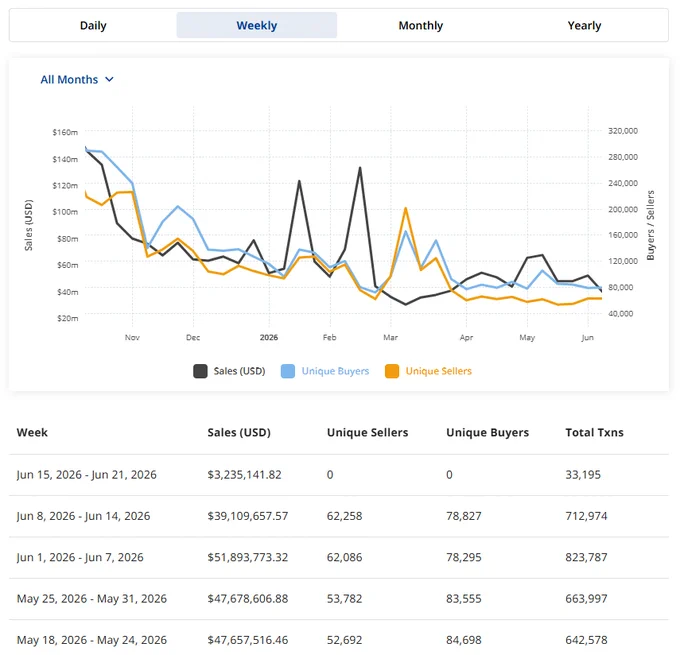Viewport: 680px width, 655px height.
Task: Select the May 25, 2026 - May 31, 2026 row
Action: (x=339, y=599)
